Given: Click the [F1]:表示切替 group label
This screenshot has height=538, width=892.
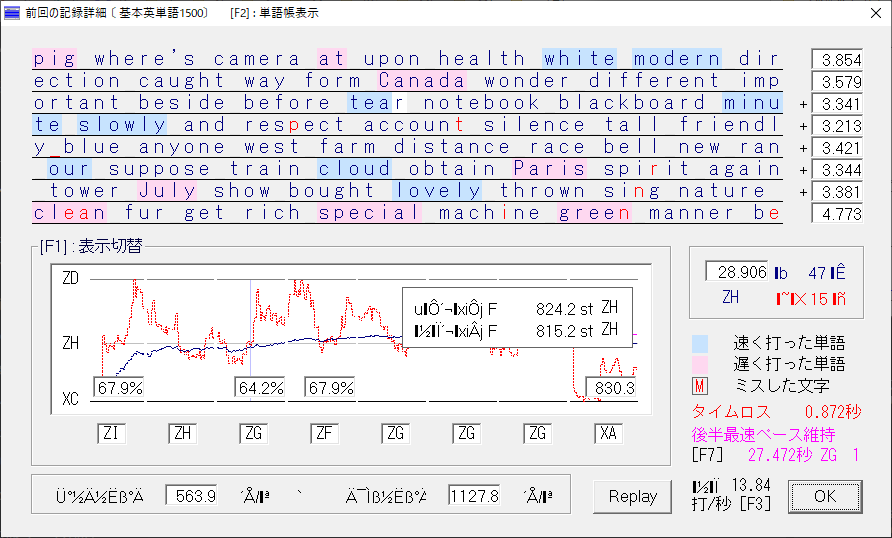Looking at the screenshot, I should pyautogui.click(x=91, y=246).
